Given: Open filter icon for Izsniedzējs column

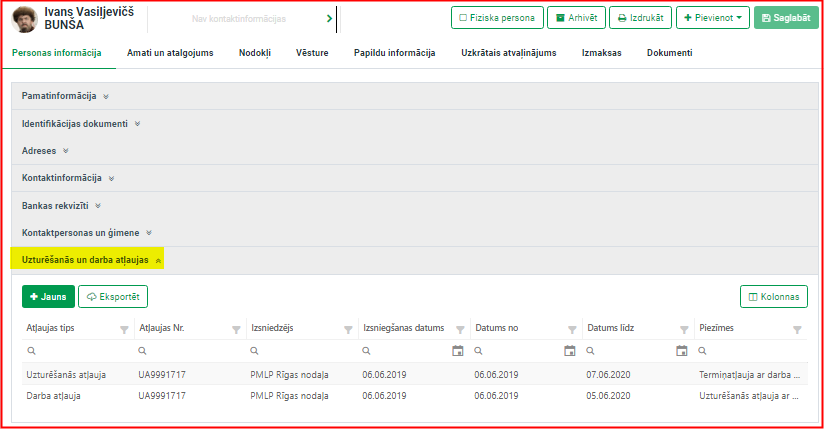Looking at the screenshot, I should (348, 330).
